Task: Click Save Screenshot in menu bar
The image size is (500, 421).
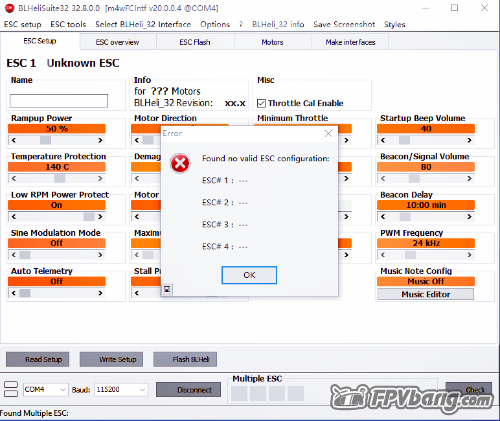Action: click(344, 24)
